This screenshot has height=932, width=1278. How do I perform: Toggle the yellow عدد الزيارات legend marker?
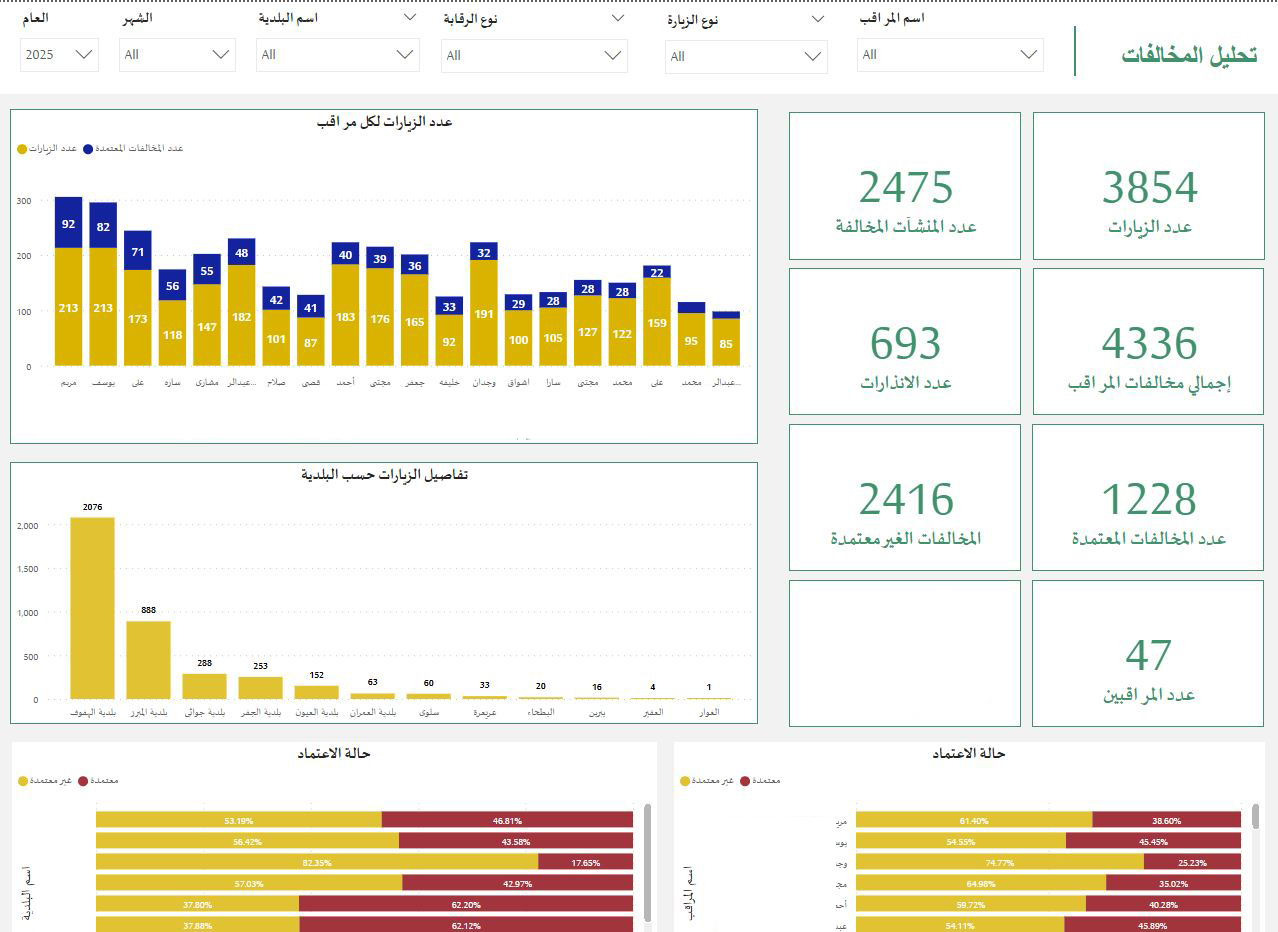click(x=21, y=147)
